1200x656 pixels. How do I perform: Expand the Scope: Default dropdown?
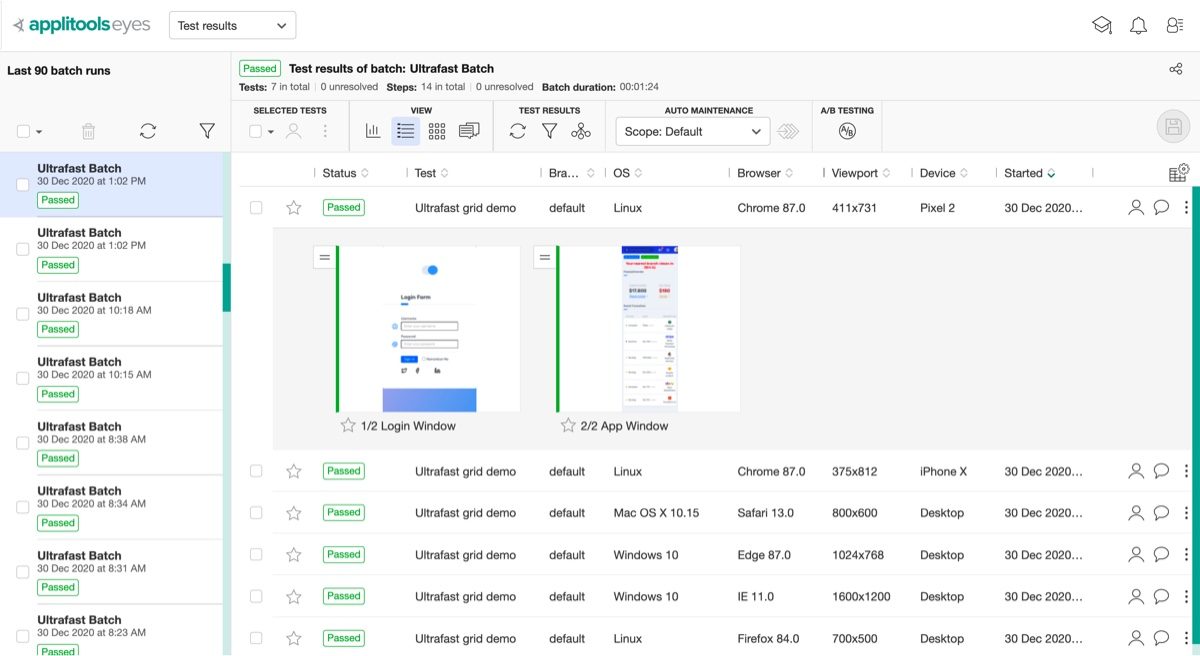[x=692, y=131]
